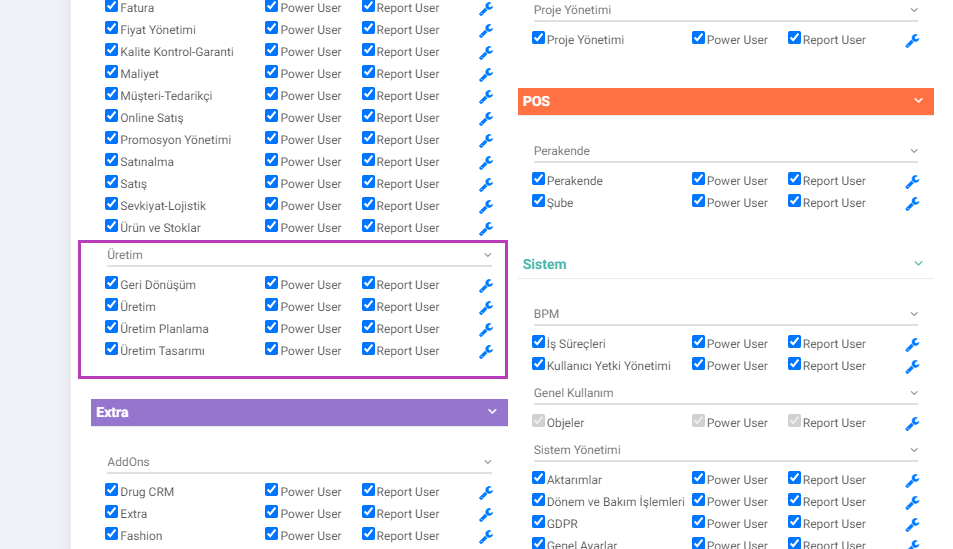
Task: Open wrench settings for Online Satış
Action: pos(486,119)
